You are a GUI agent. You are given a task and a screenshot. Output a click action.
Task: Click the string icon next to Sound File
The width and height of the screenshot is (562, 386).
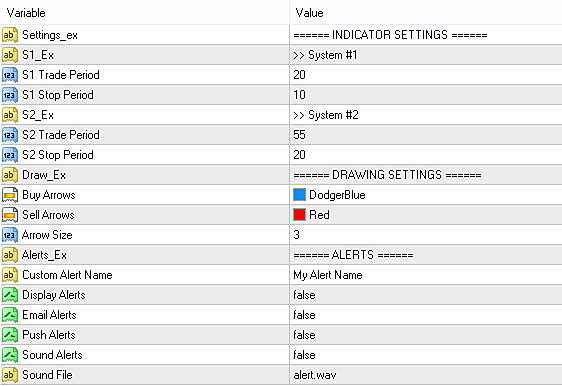[x=10, y=375]
